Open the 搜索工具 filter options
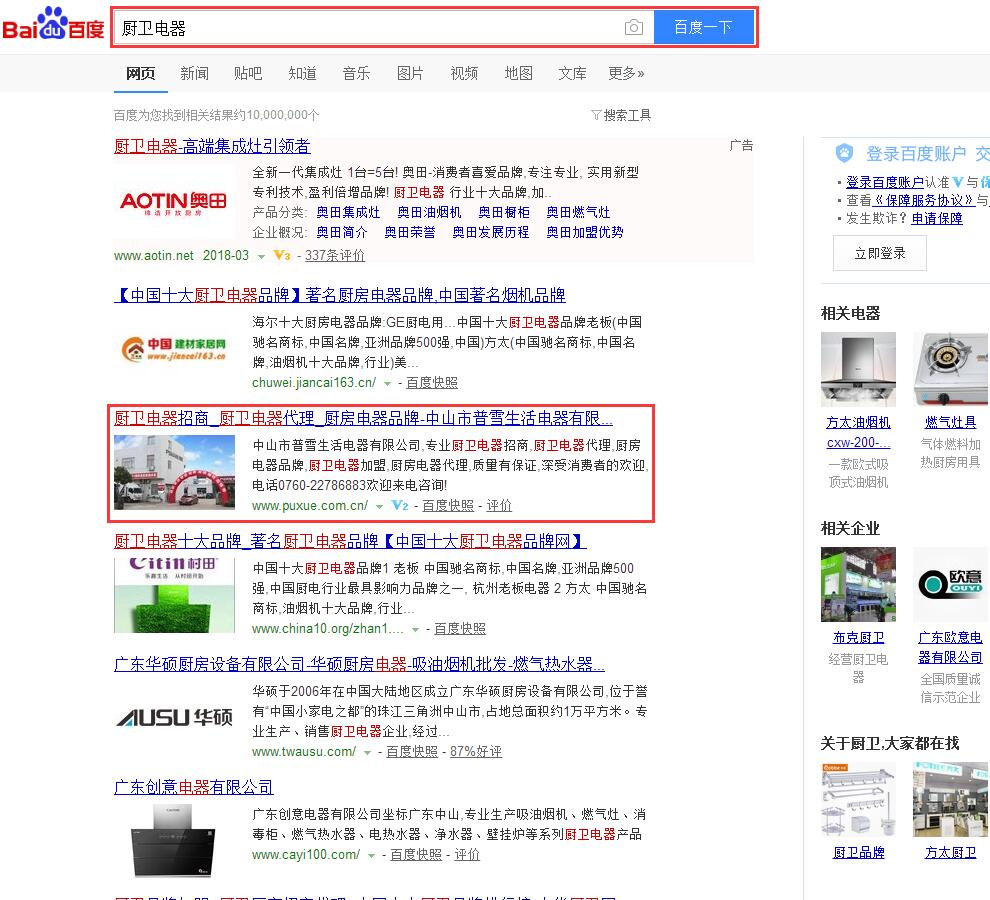Viewport: 990px width, 900px height. coord(621,115)
